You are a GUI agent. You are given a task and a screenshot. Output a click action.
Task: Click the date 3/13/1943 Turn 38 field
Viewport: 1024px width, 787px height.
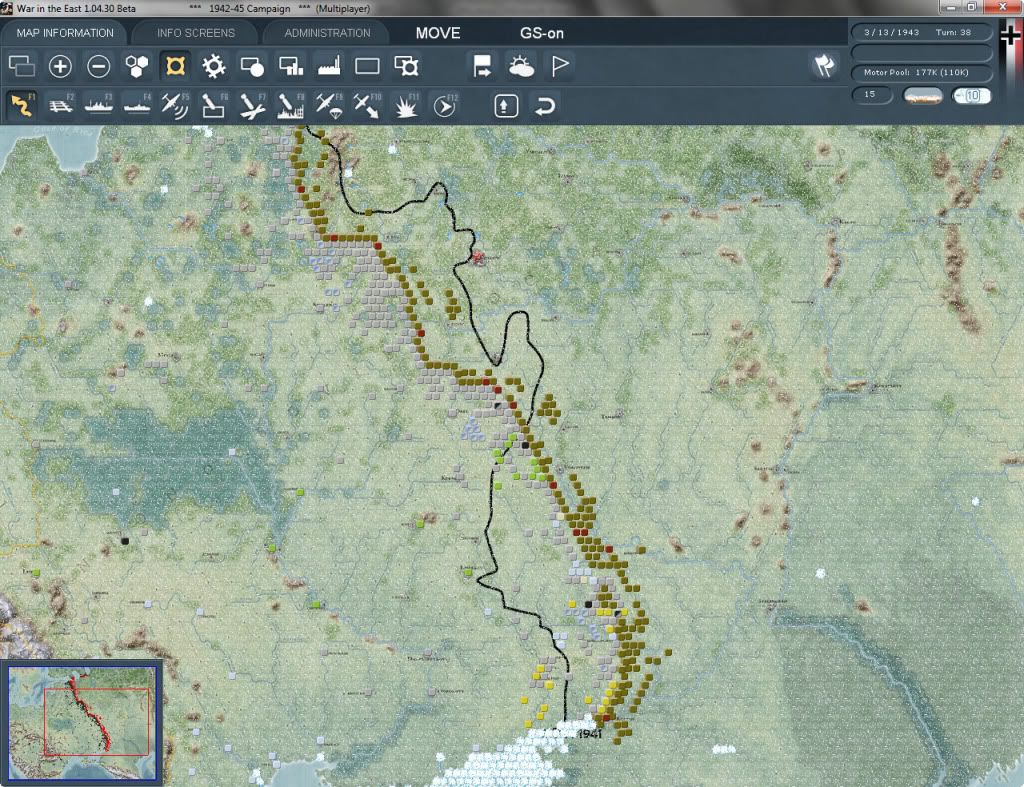click(x=921, y=32)
